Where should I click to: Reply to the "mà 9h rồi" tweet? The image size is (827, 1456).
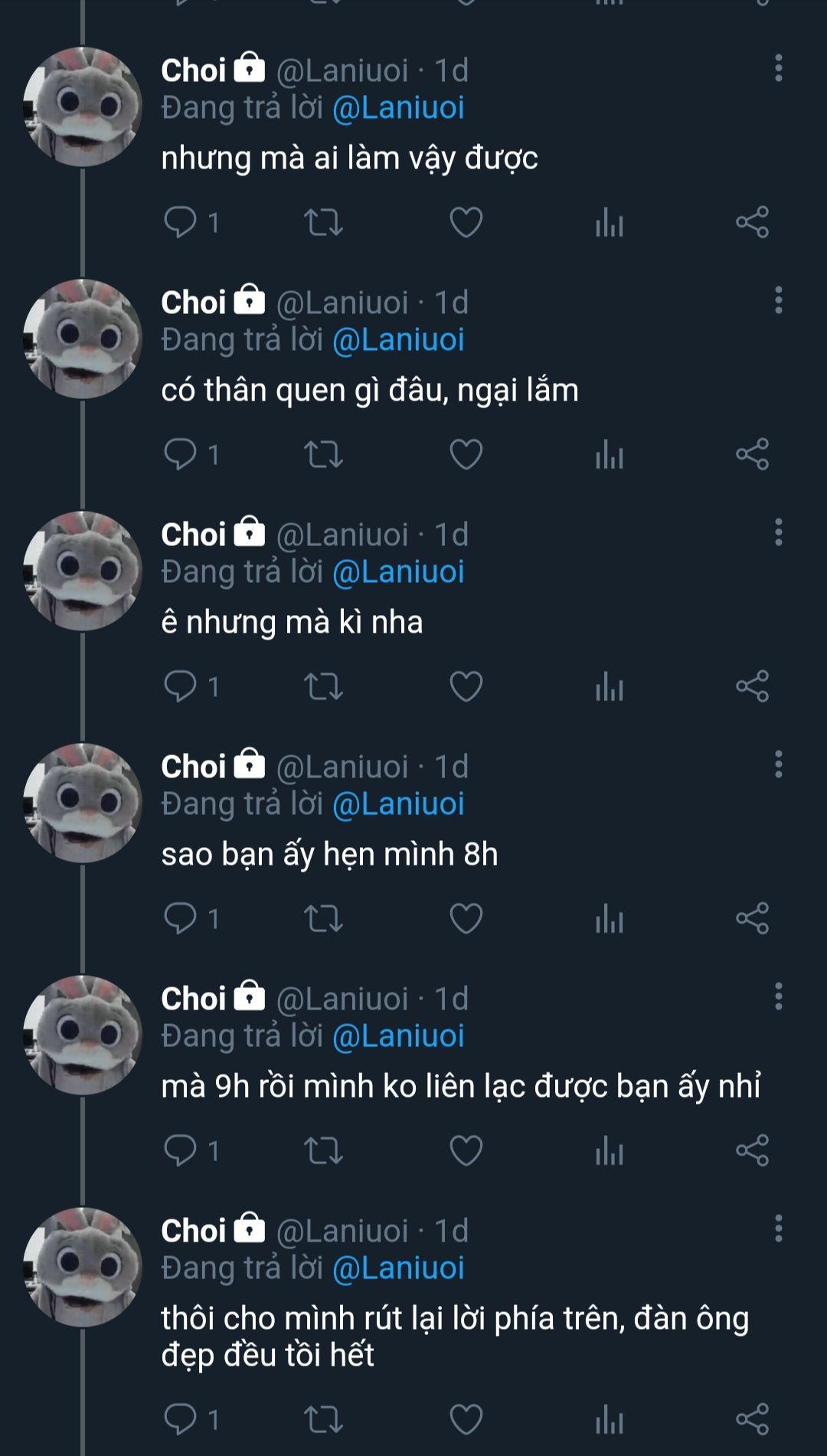pos(181,1150)
